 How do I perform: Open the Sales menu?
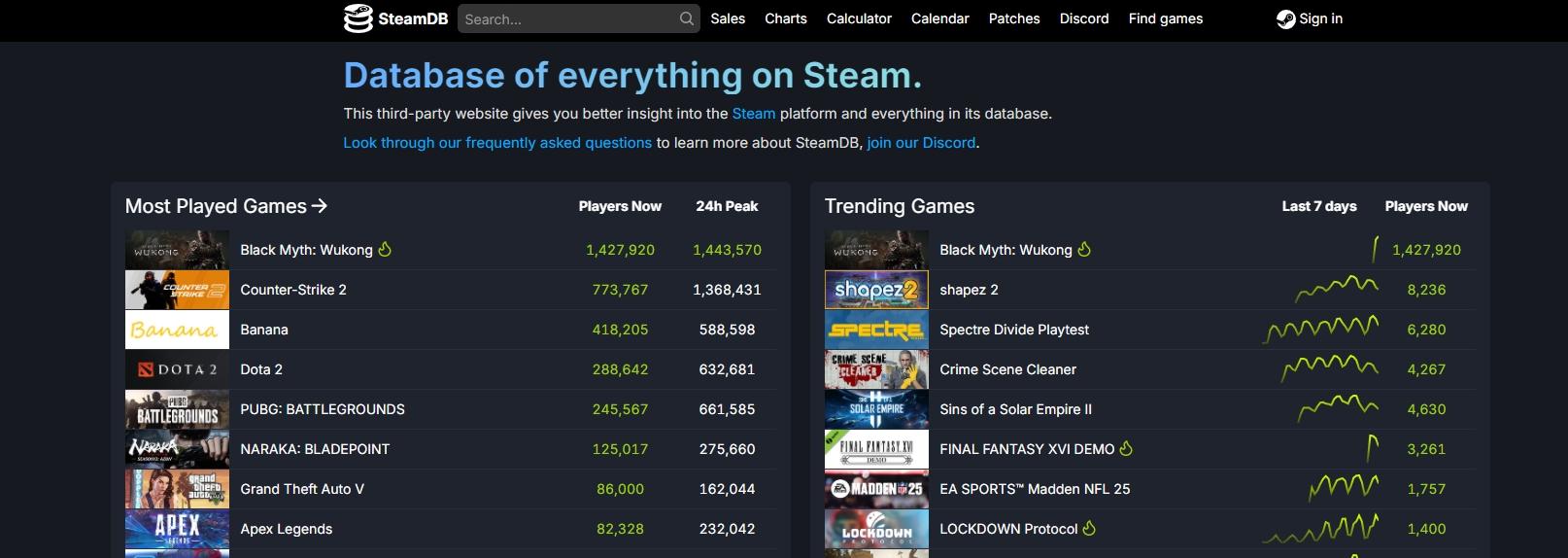click(x=728, y=18)
